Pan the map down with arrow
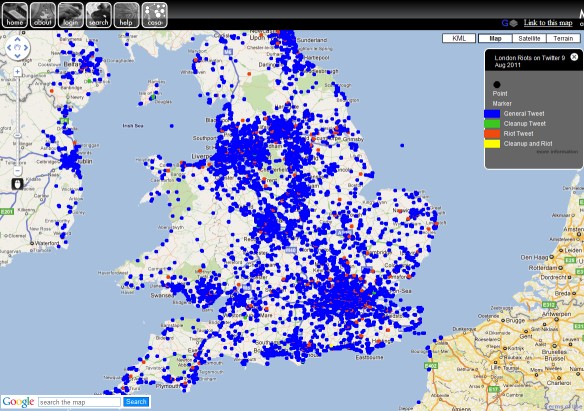The width and height of the screenshot is (584, 411). [18, 56]
